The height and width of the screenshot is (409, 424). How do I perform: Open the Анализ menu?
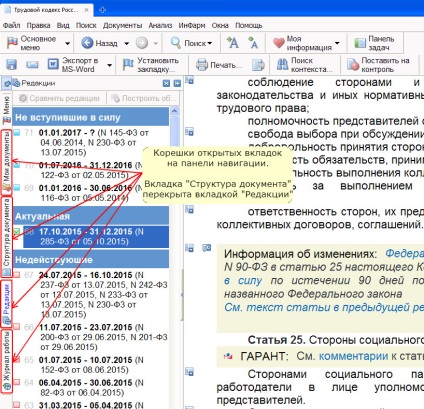tap(160, 25)
